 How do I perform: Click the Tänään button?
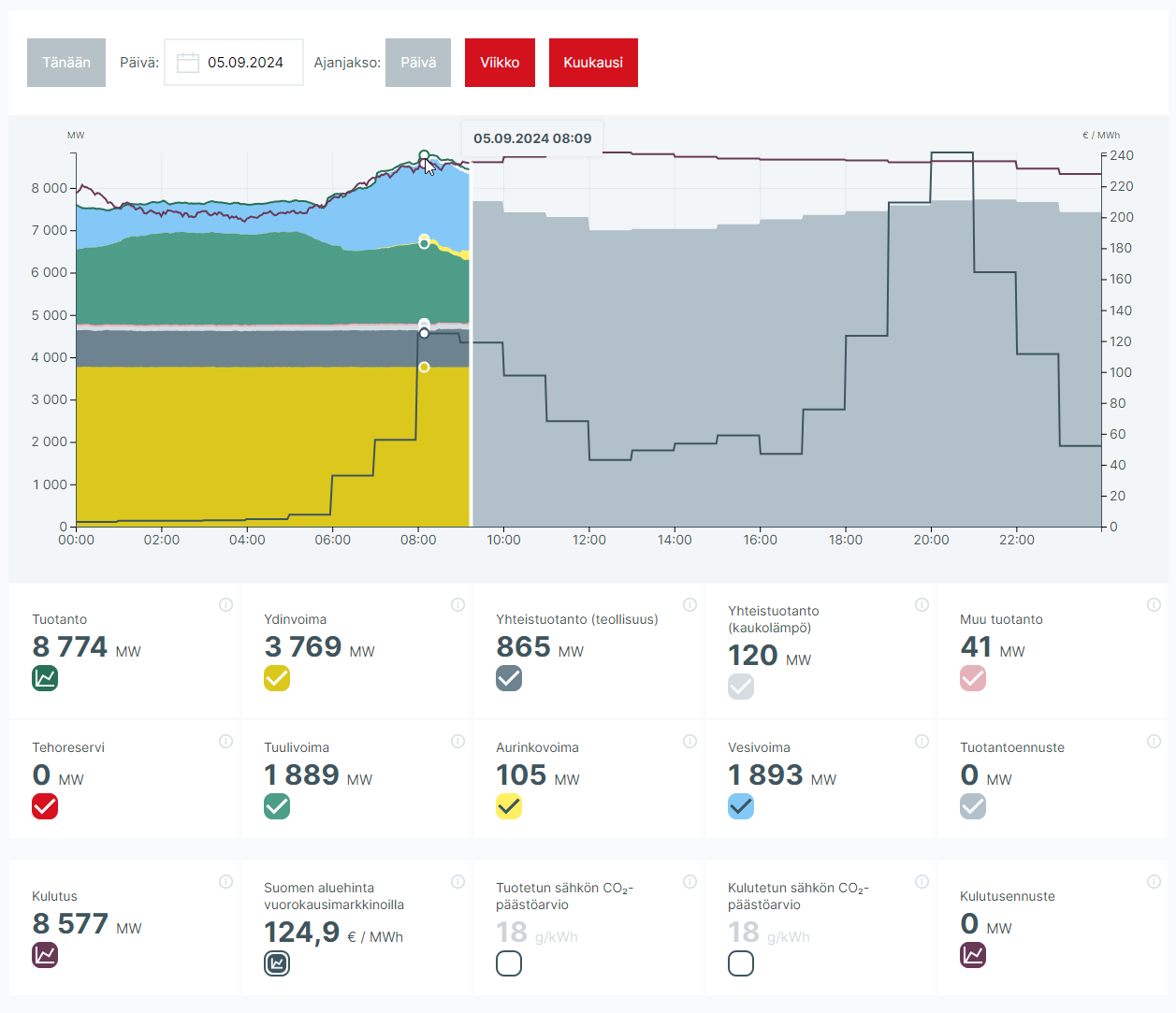coord(66,63)
